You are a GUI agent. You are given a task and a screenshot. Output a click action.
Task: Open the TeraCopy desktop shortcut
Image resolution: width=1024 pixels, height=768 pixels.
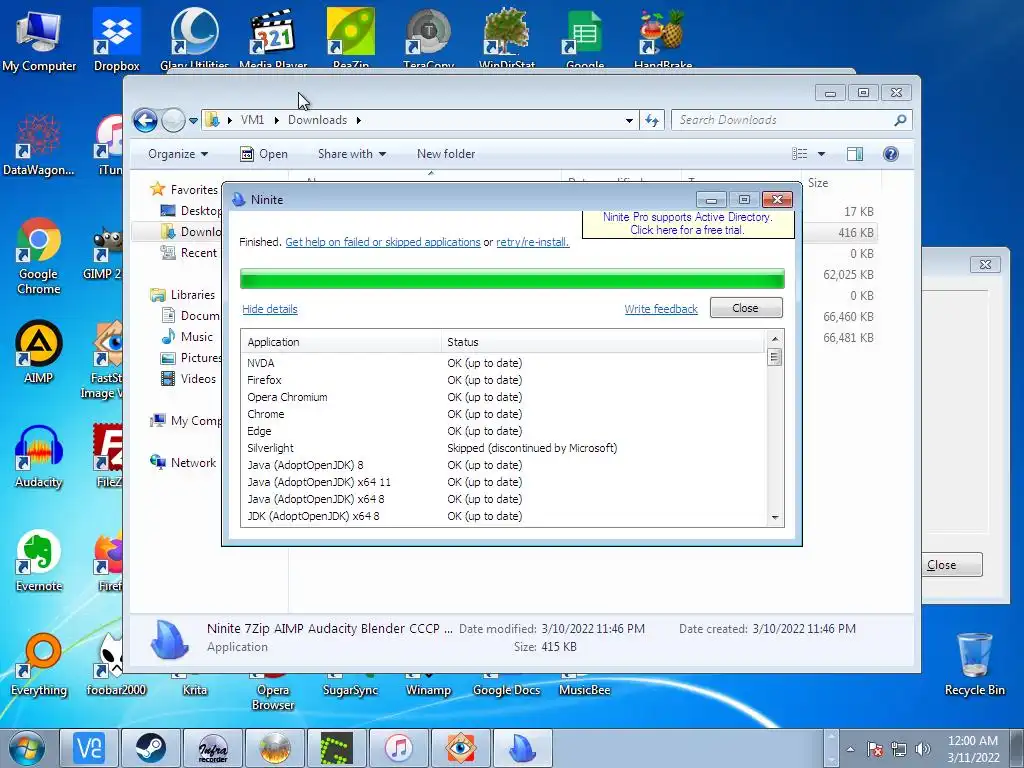[428, 38]
